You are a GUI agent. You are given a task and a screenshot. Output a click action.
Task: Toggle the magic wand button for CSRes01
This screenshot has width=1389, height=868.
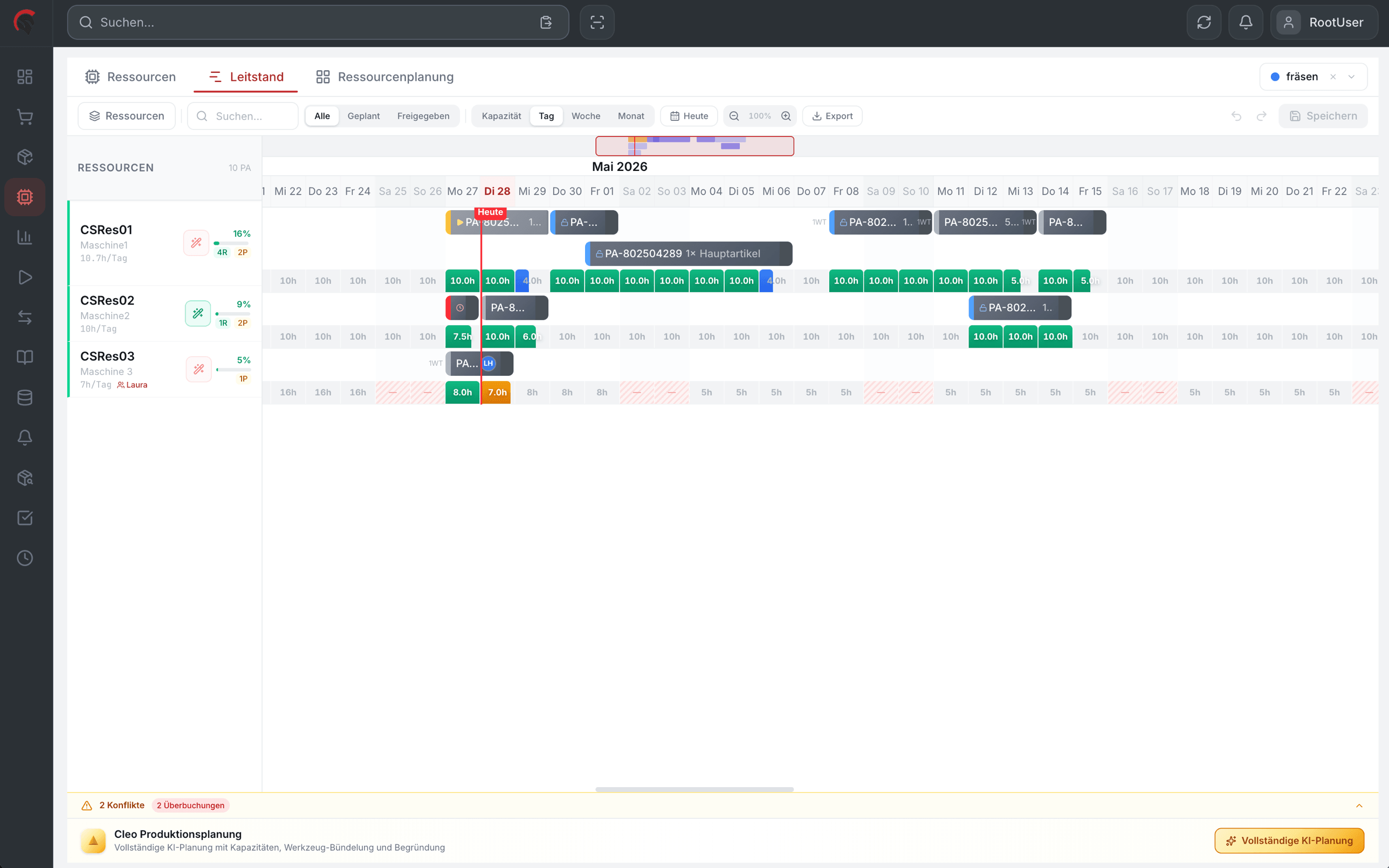196,243
